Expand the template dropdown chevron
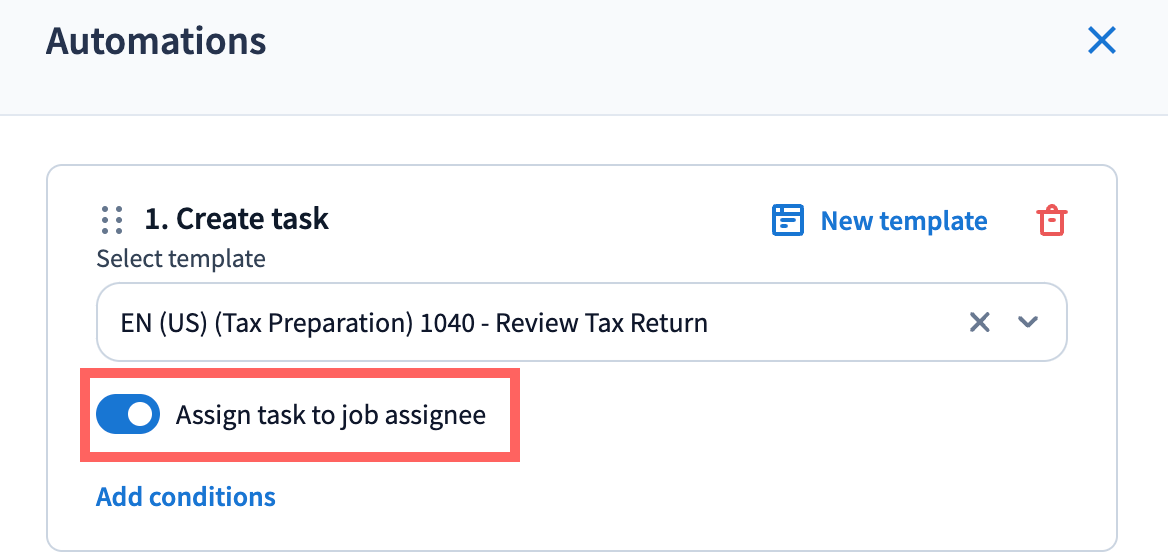The image size is (1168, 560). (1028, 322)
